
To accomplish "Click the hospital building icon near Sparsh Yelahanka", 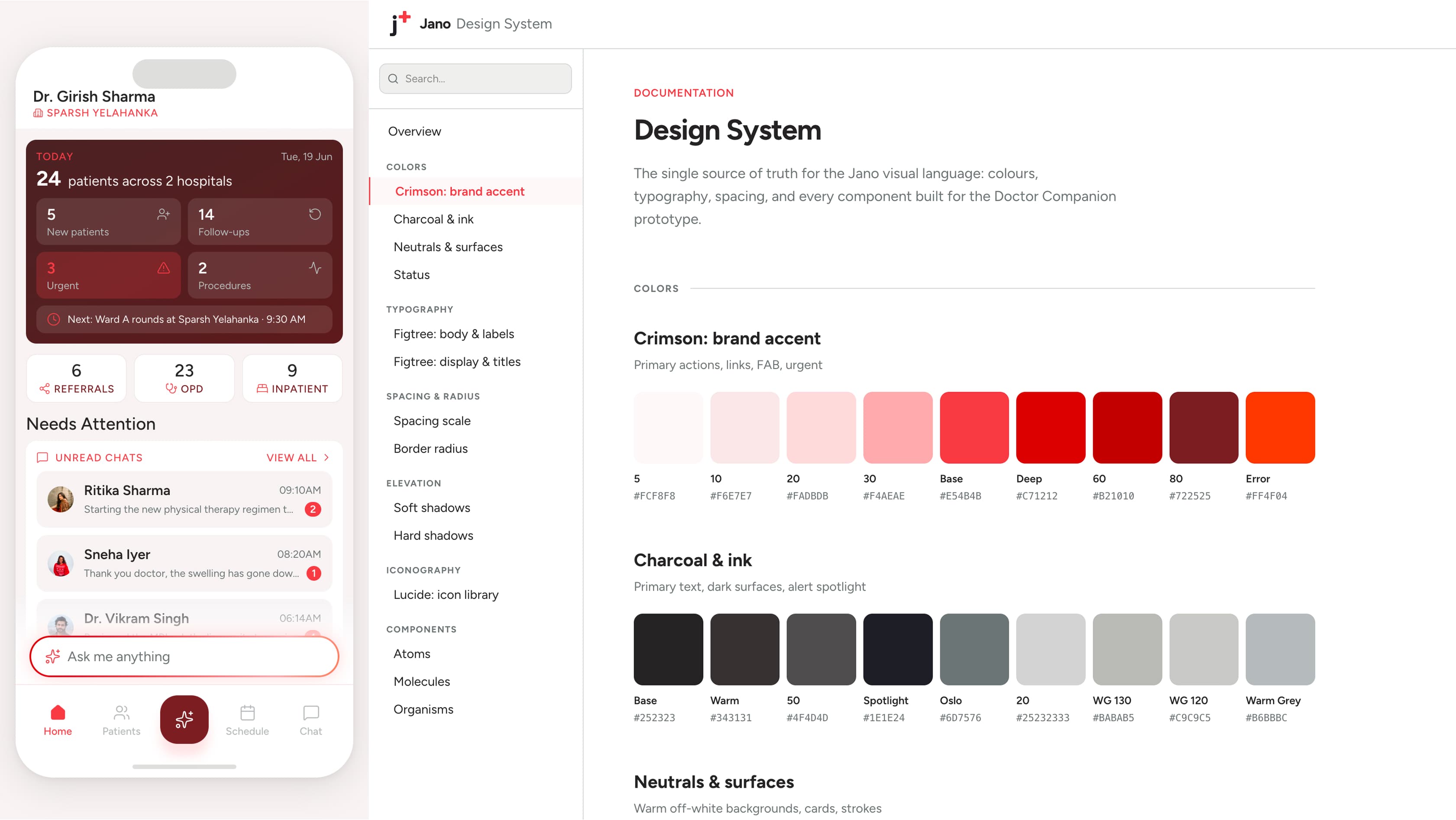I will click(x=38, y=113).
